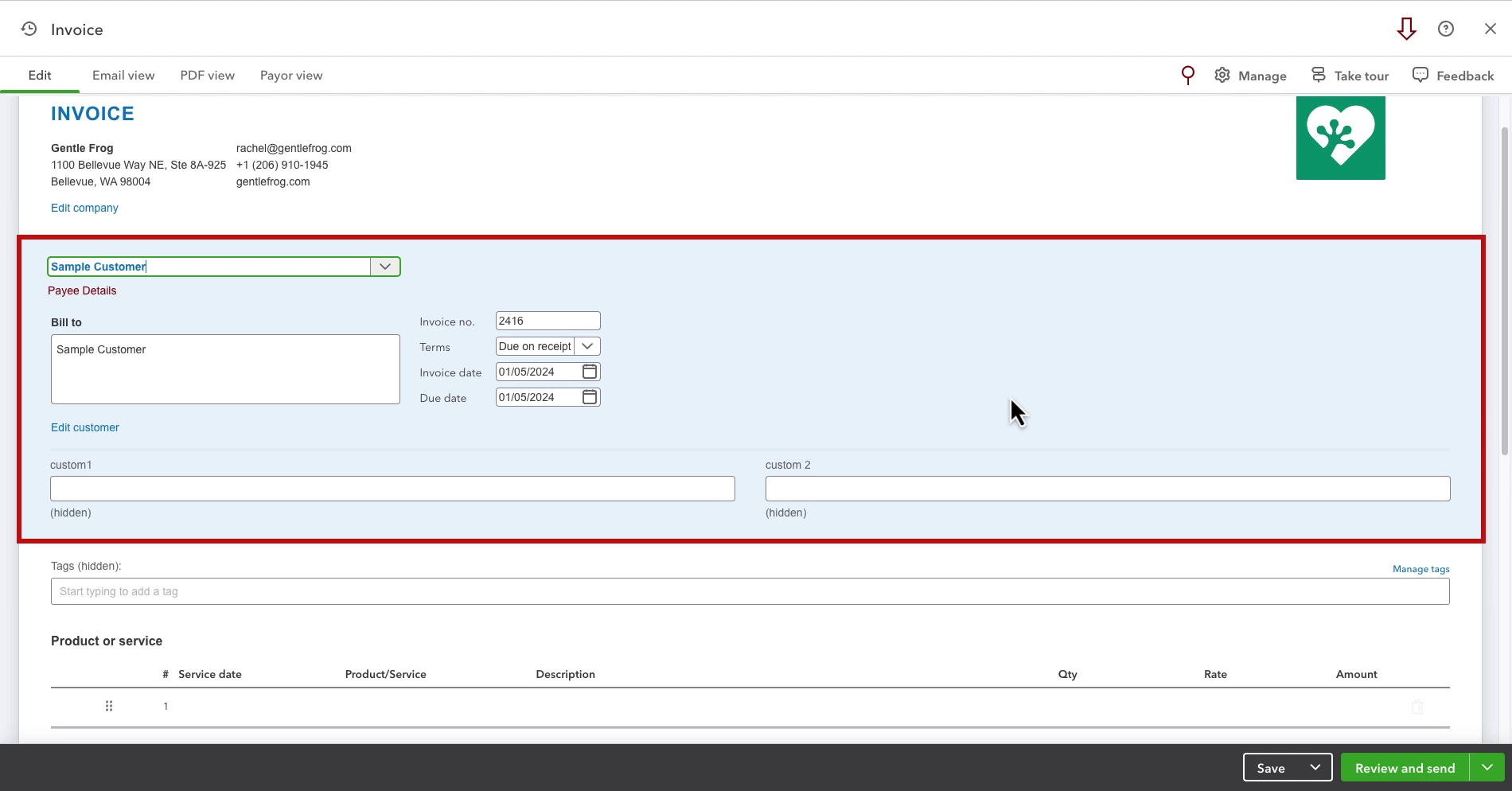Open the Terms dropdown
This screenshot has height=791, width=1512.
tap(587, 346)
